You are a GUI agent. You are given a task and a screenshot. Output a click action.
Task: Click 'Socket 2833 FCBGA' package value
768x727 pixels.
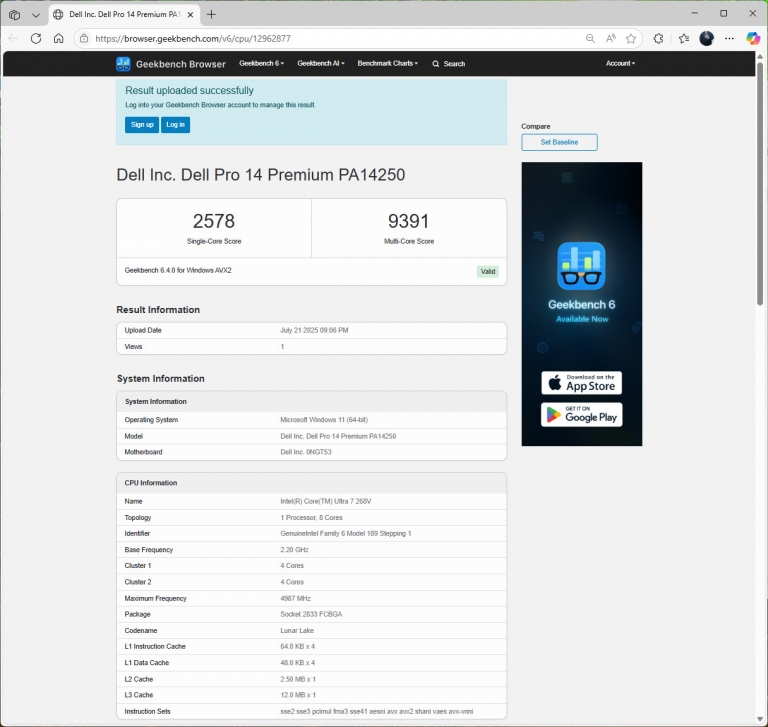pyautogui.click(x=311, y=615)
